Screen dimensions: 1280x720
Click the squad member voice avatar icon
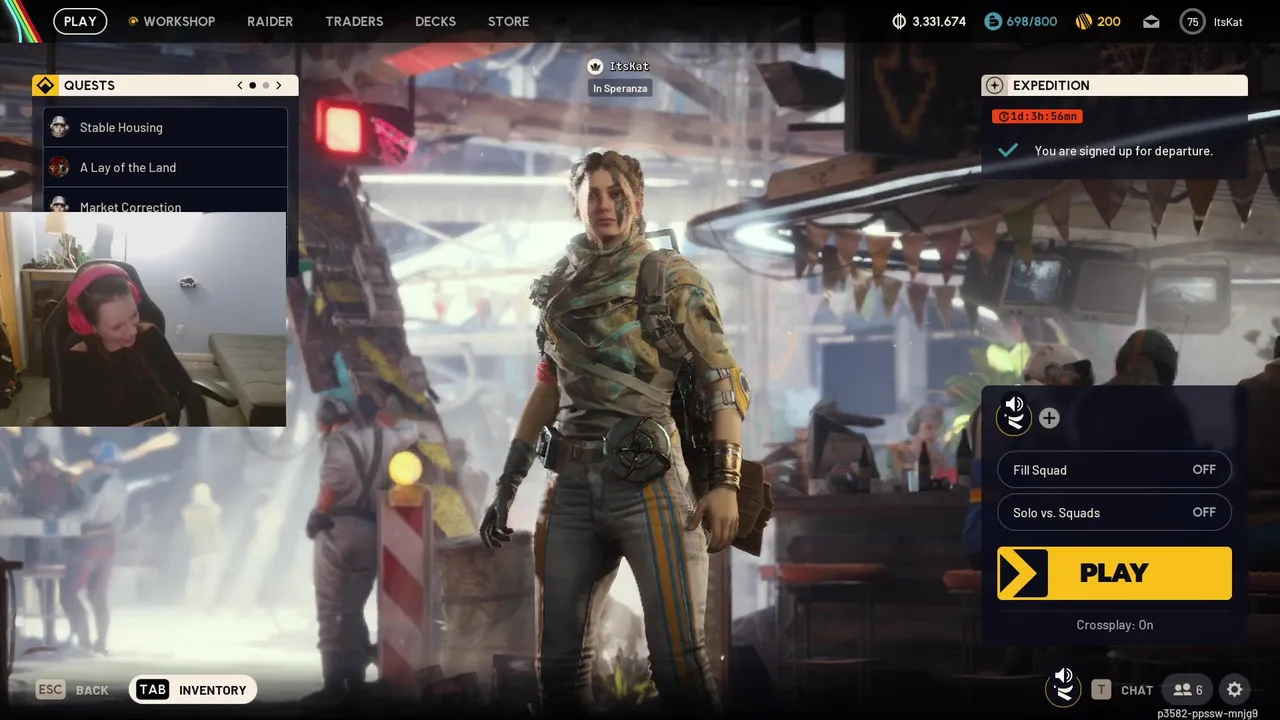click(1014, 416)
